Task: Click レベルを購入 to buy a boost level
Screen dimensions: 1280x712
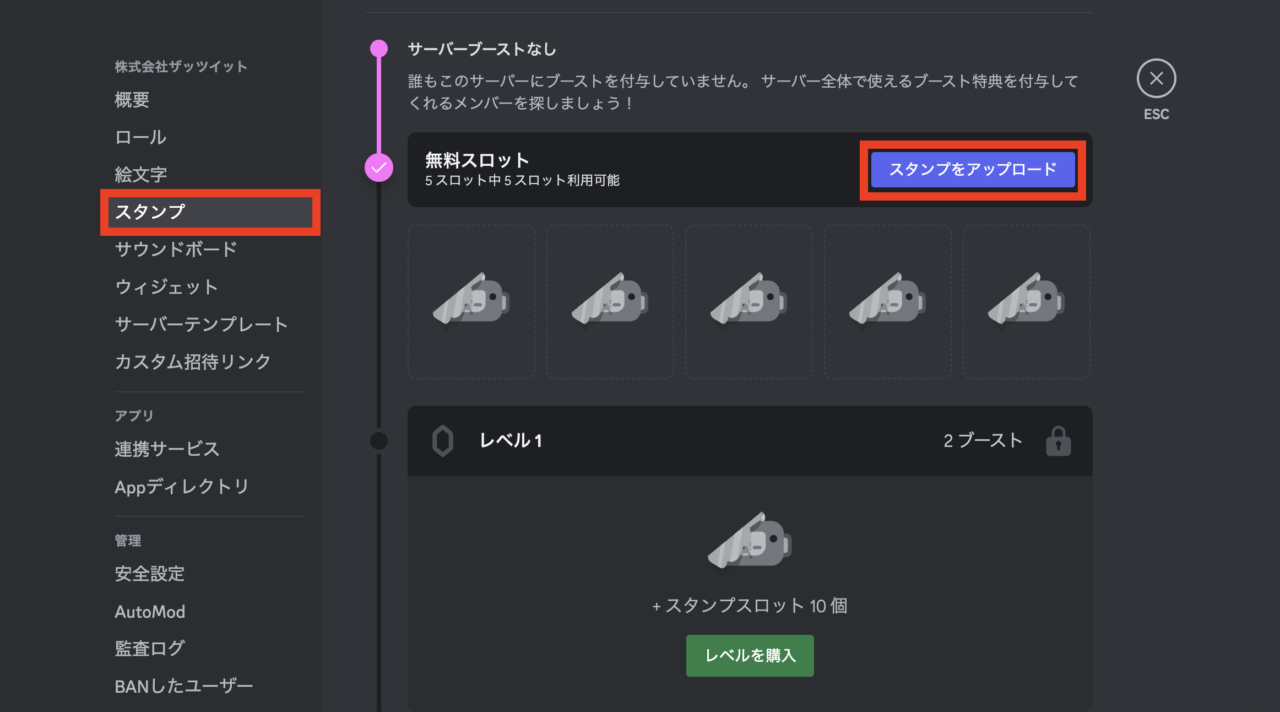Action: point(749,656)
